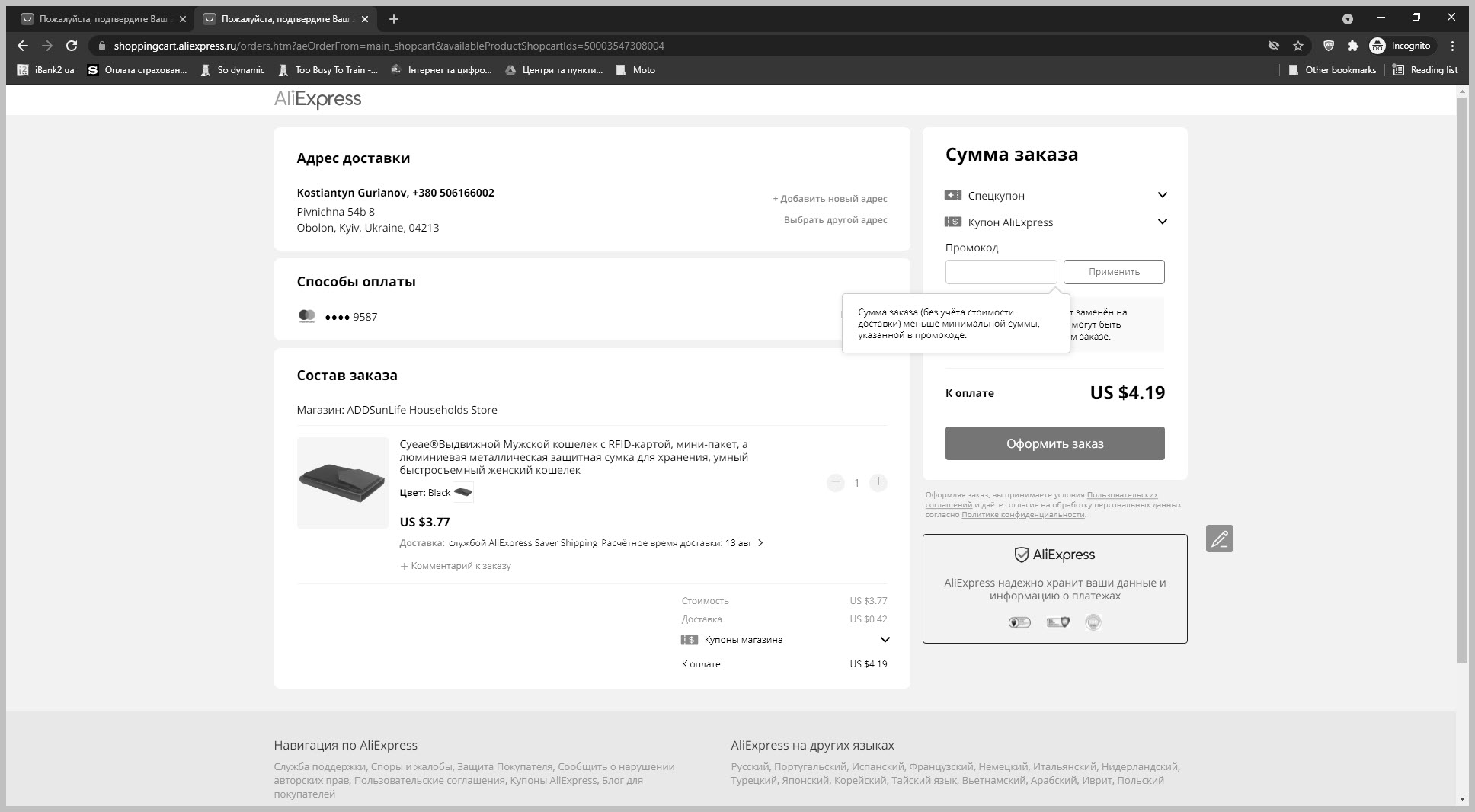Expand the Спецкупон dropdown

click(x=1162, y=195)
